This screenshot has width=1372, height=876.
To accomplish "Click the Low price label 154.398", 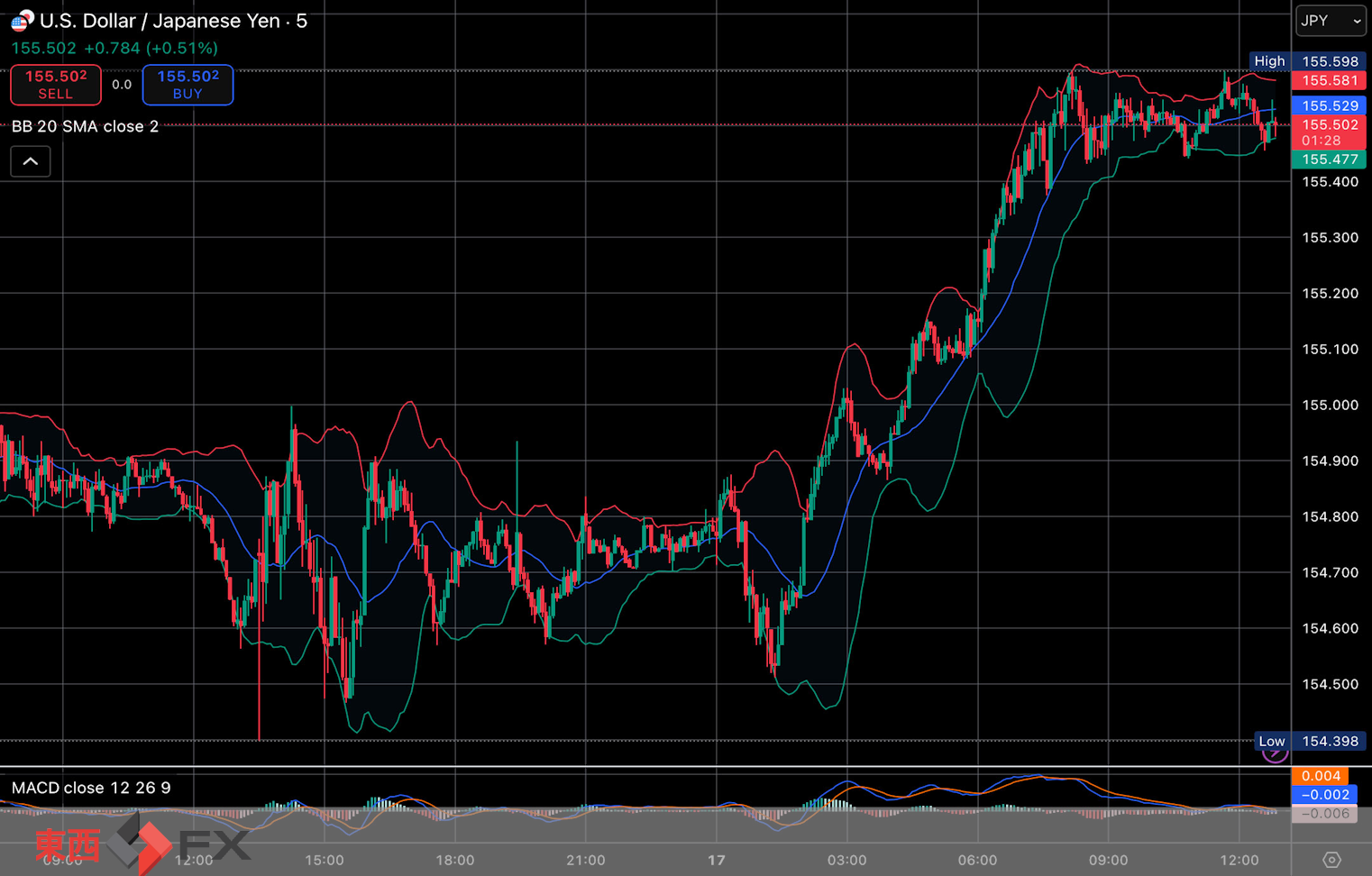I will pos(1330,741).
